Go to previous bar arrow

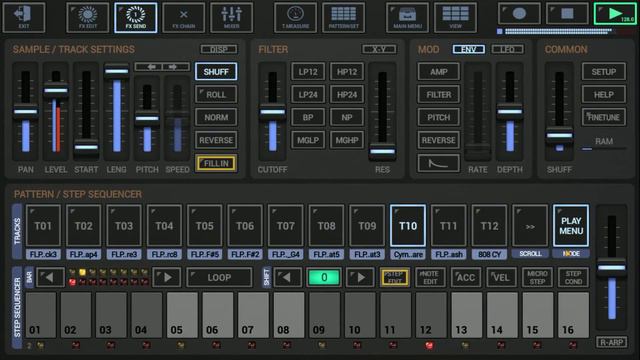coord(50,278)
